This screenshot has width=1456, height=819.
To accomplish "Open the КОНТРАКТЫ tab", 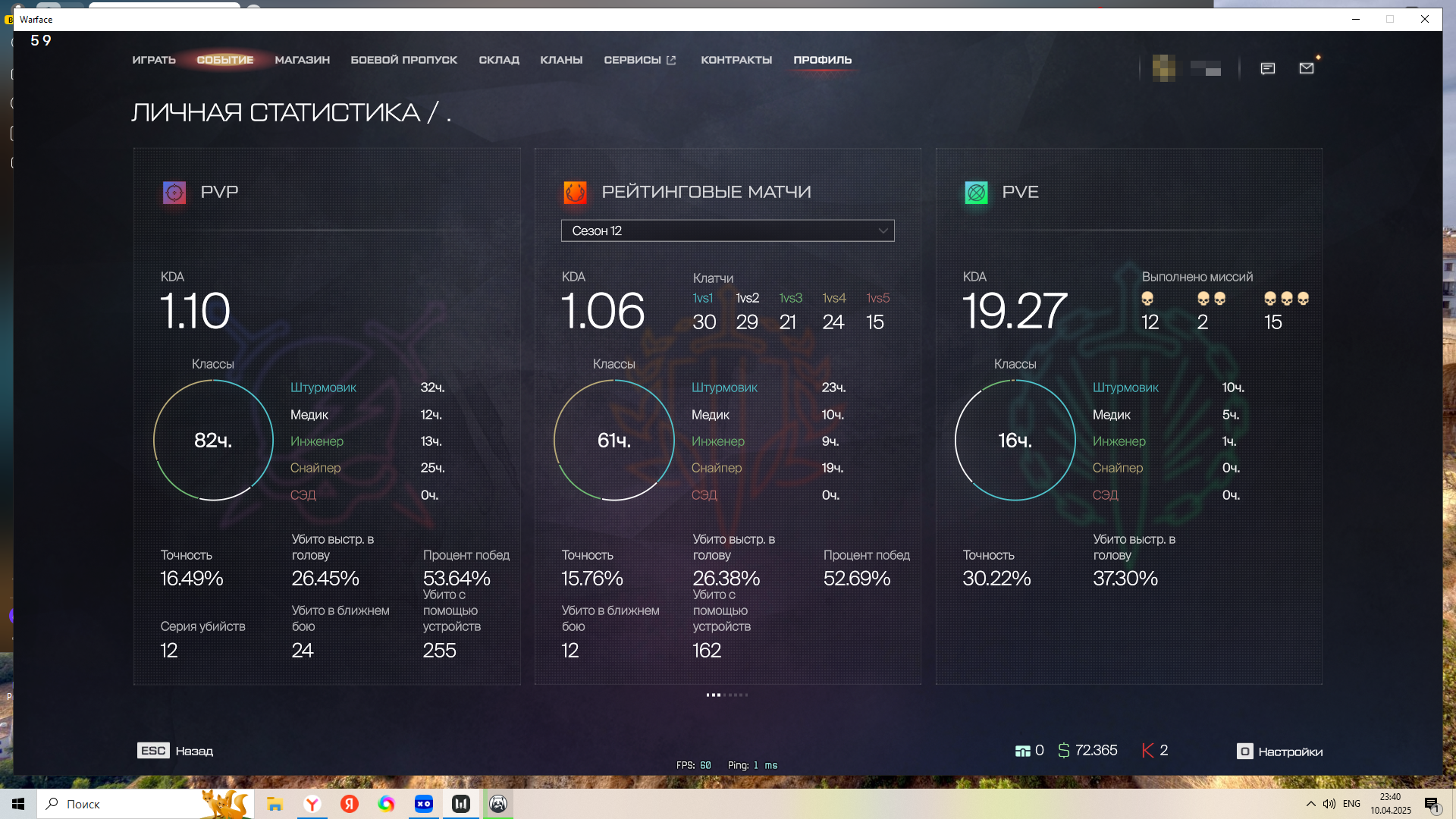I will click(x=736, y=60).
